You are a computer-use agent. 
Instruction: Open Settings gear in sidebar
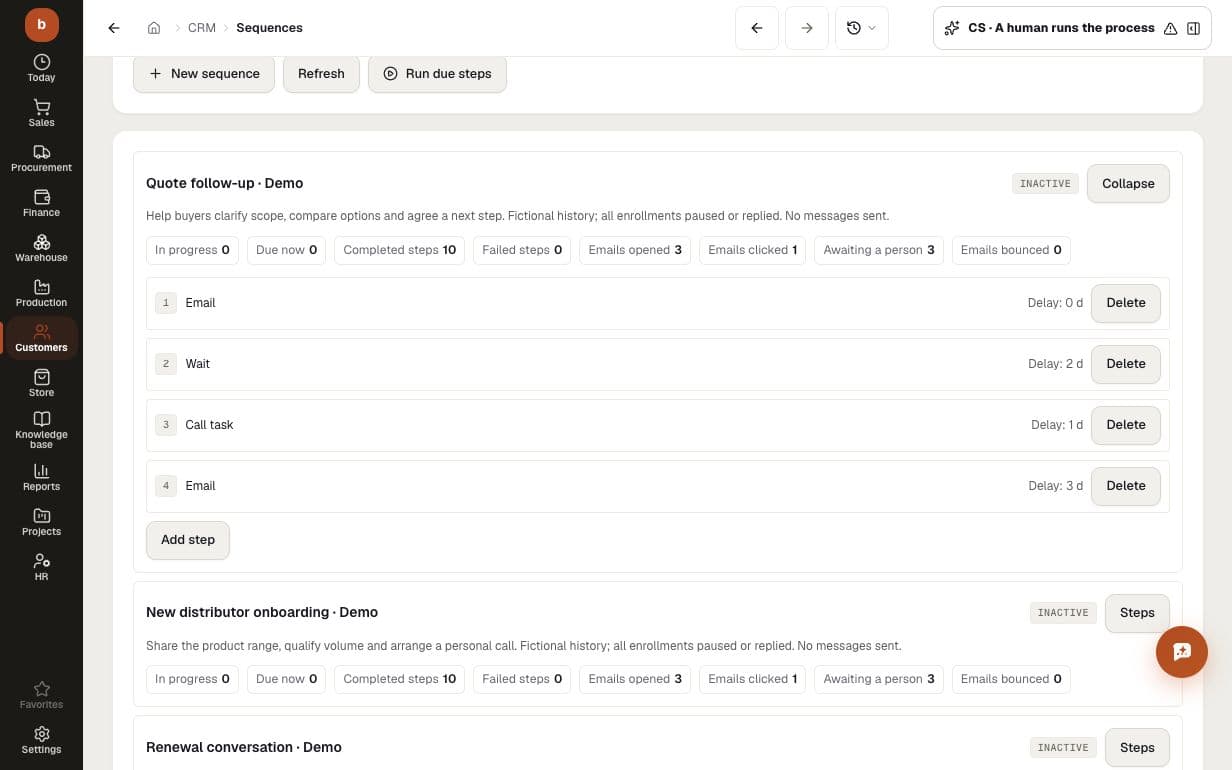(41, 740)
